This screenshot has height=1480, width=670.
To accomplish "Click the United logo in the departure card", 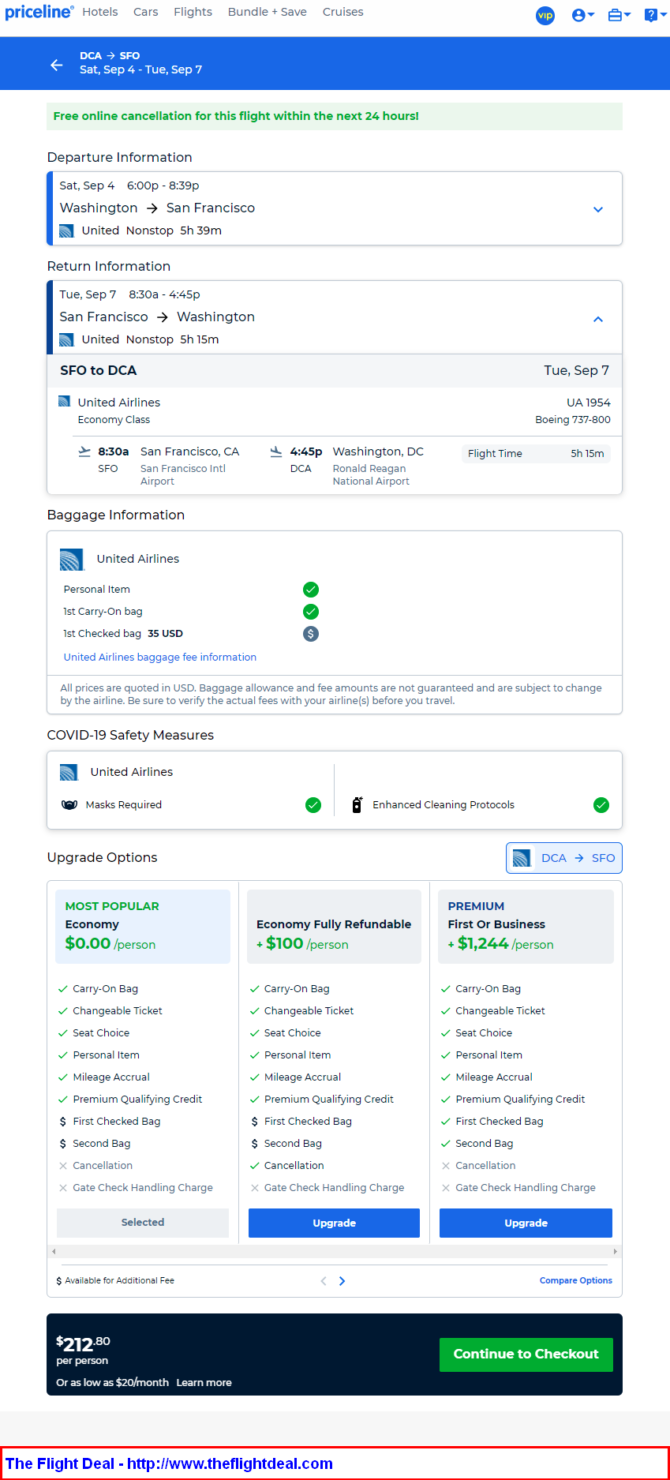I will (67, 231).
